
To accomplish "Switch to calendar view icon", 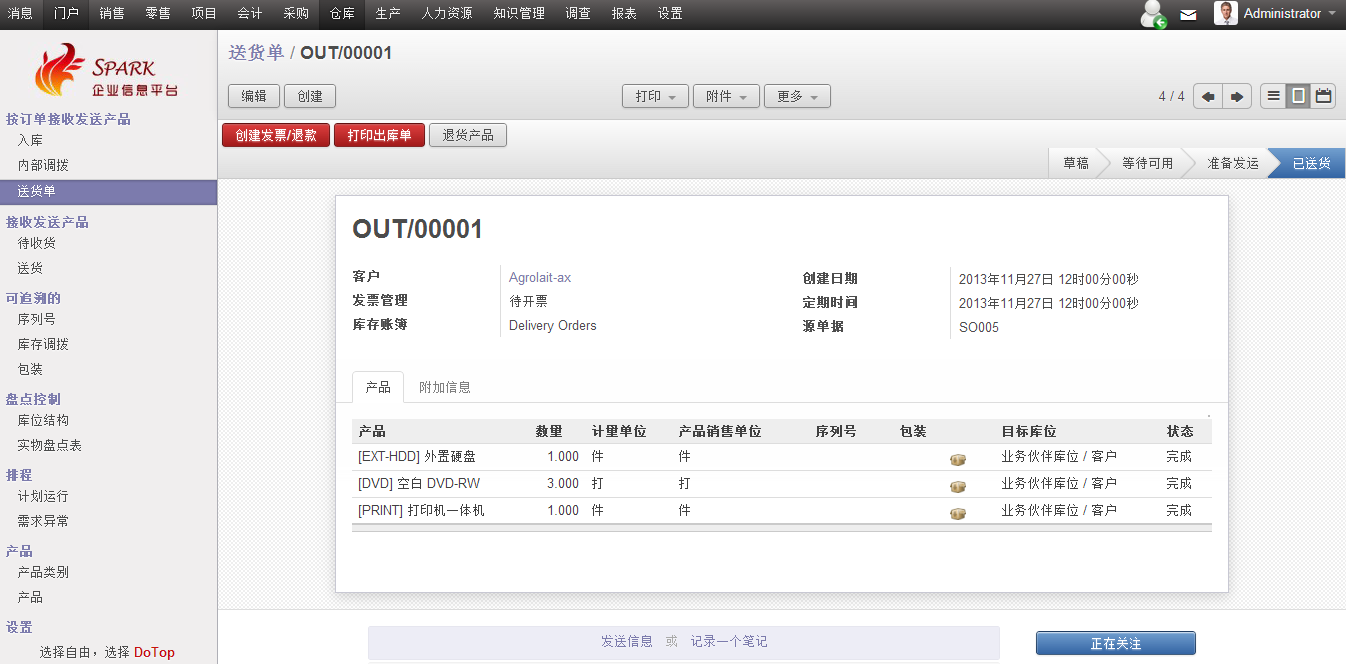I will click(1323, 97).
